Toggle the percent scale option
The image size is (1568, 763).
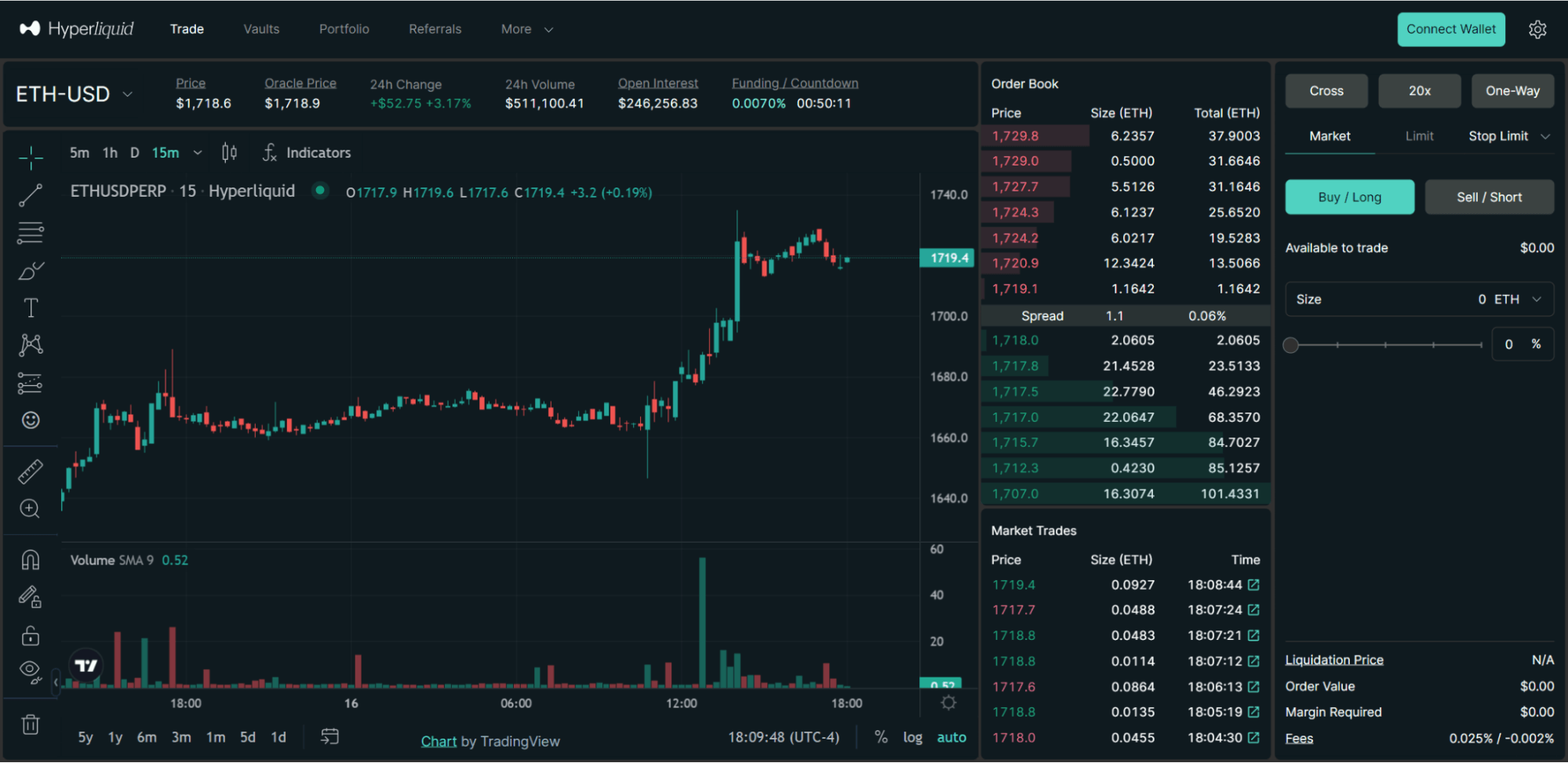pos(881,737)
